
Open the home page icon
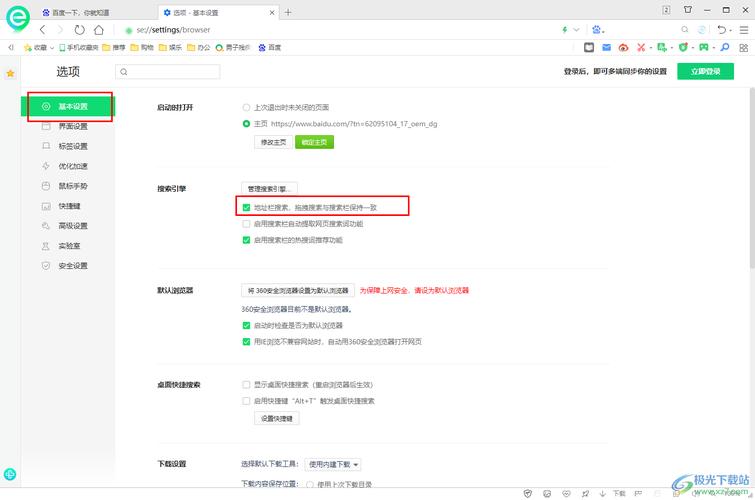point(99,30)
